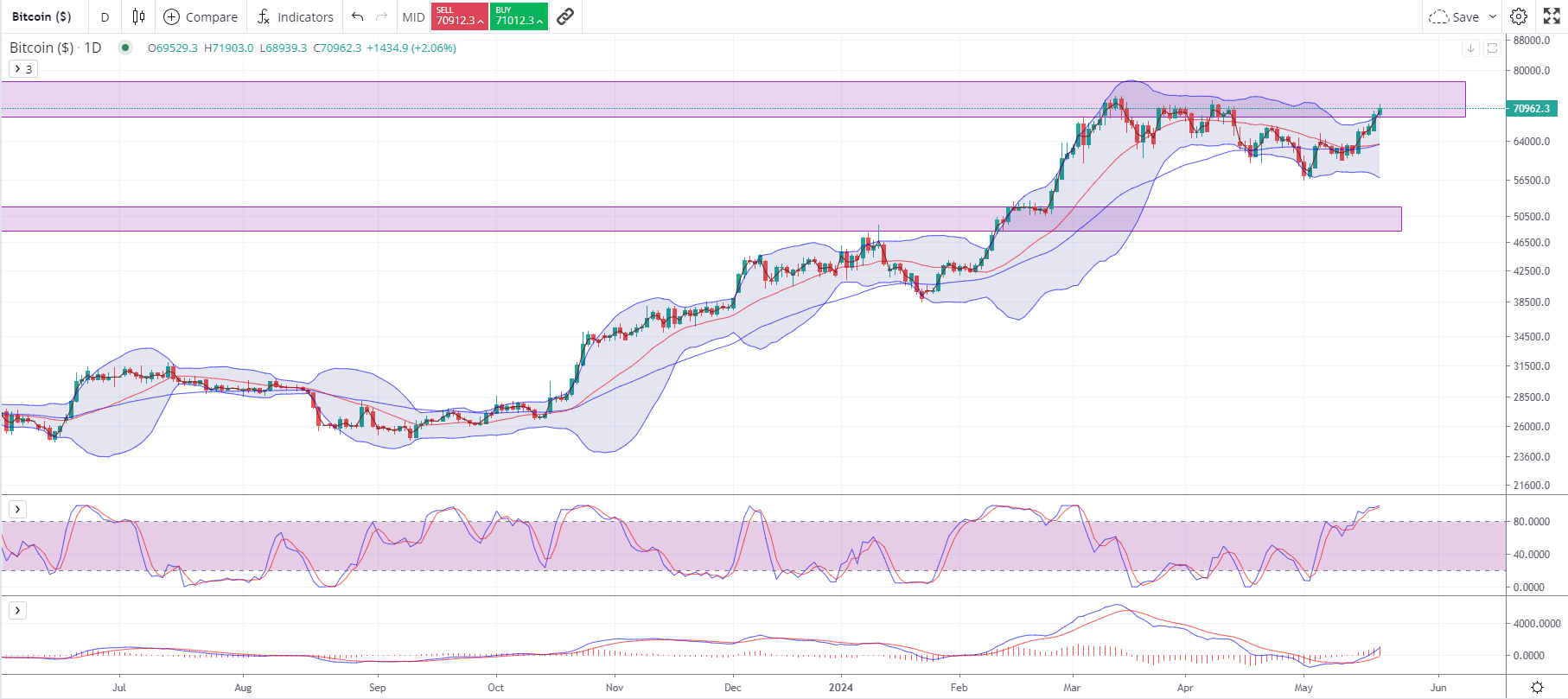Open chart settings gear icon
The image size is (1568, 699).
pyautogui.click(x=1519, y=16)
